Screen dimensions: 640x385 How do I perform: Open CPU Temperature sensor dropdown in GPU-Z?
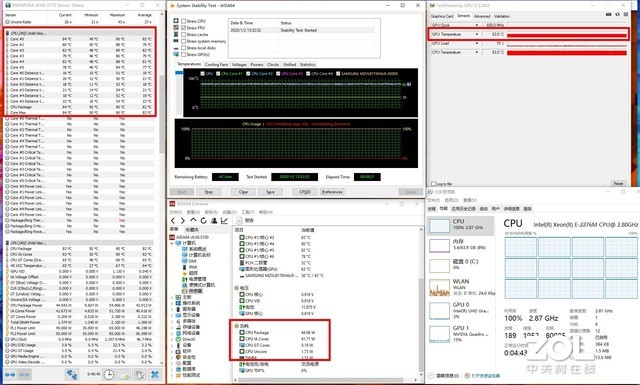(x=476, y=52)
